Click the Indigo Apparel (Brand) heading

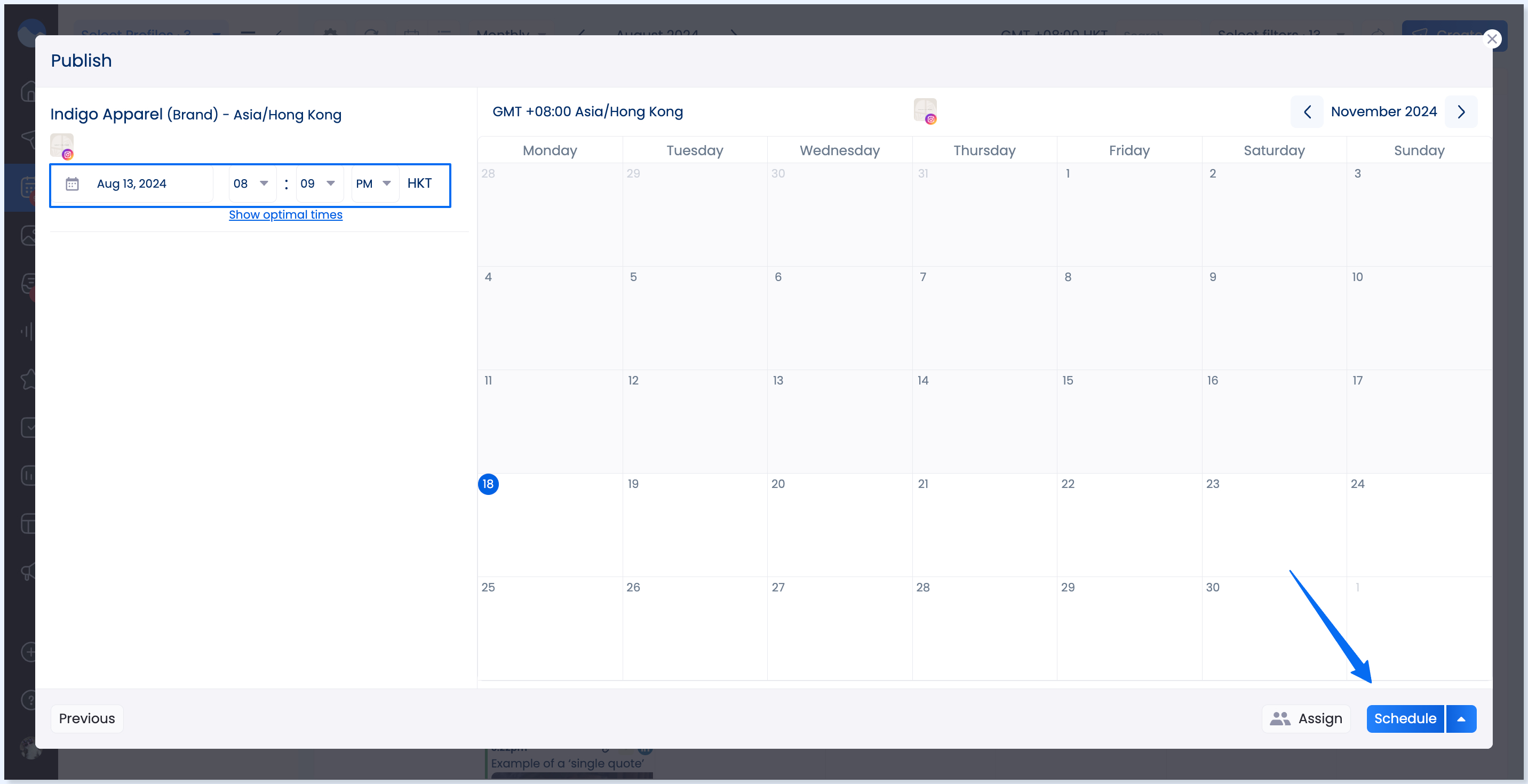point(196,115)
